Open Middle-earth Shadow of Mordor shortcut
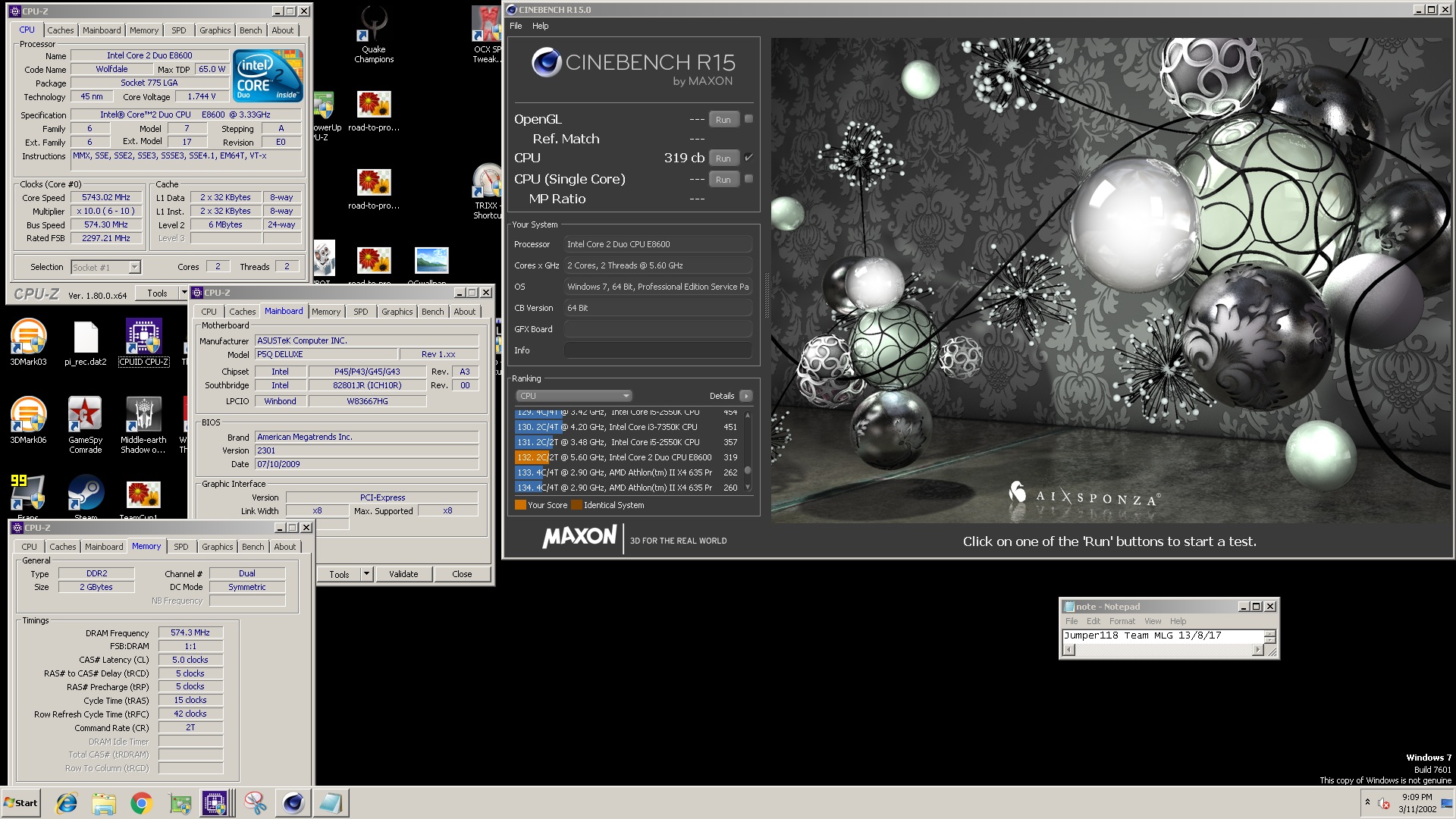 tap(143, 425)
